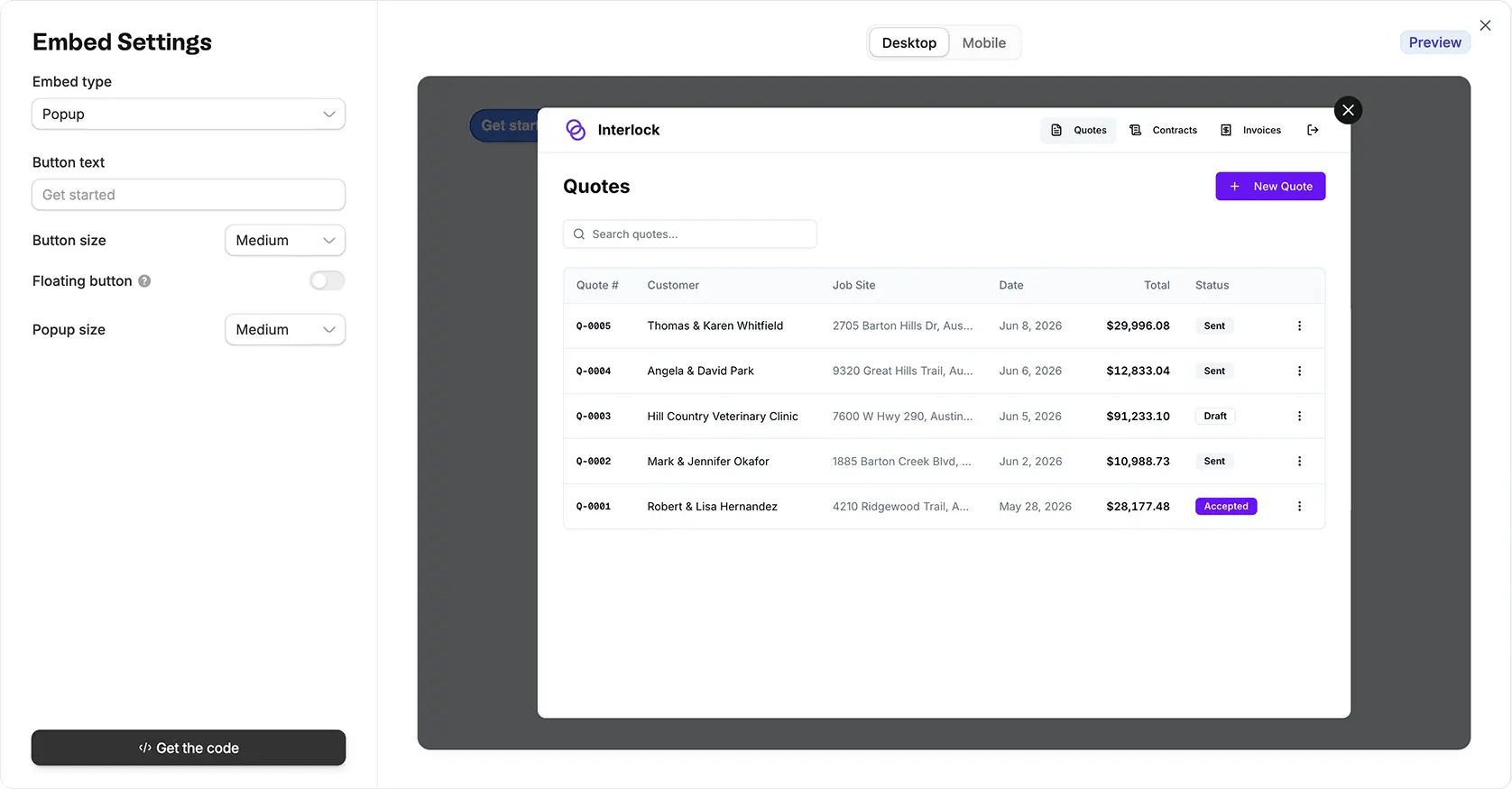Click the Status column header
Viewport: 1512px width, 789px height.
coord(1212,285)
